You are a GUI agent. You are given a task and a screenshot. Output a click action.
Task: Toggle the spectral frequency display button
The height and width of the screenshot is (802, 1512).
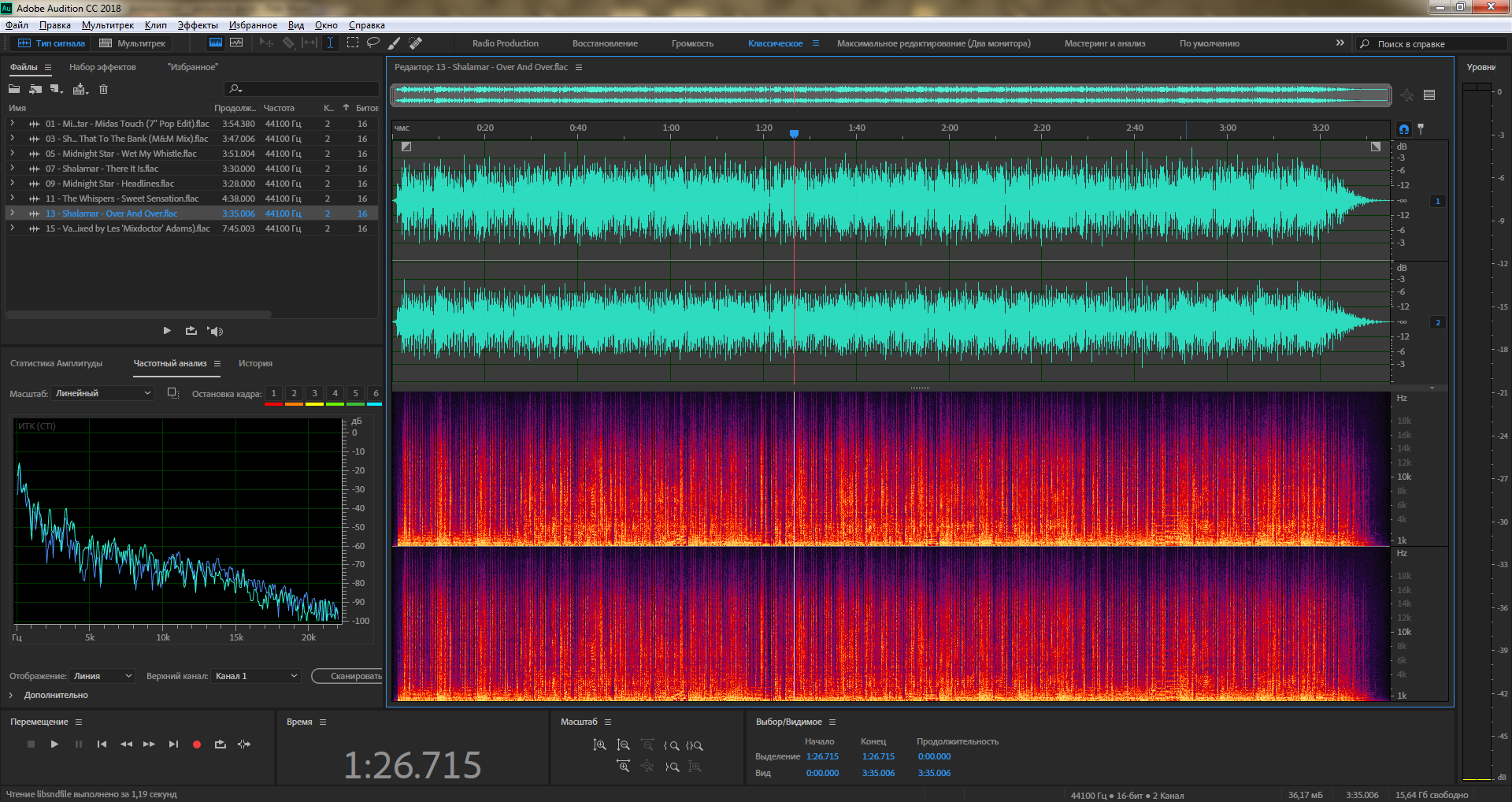click(215, 43)
